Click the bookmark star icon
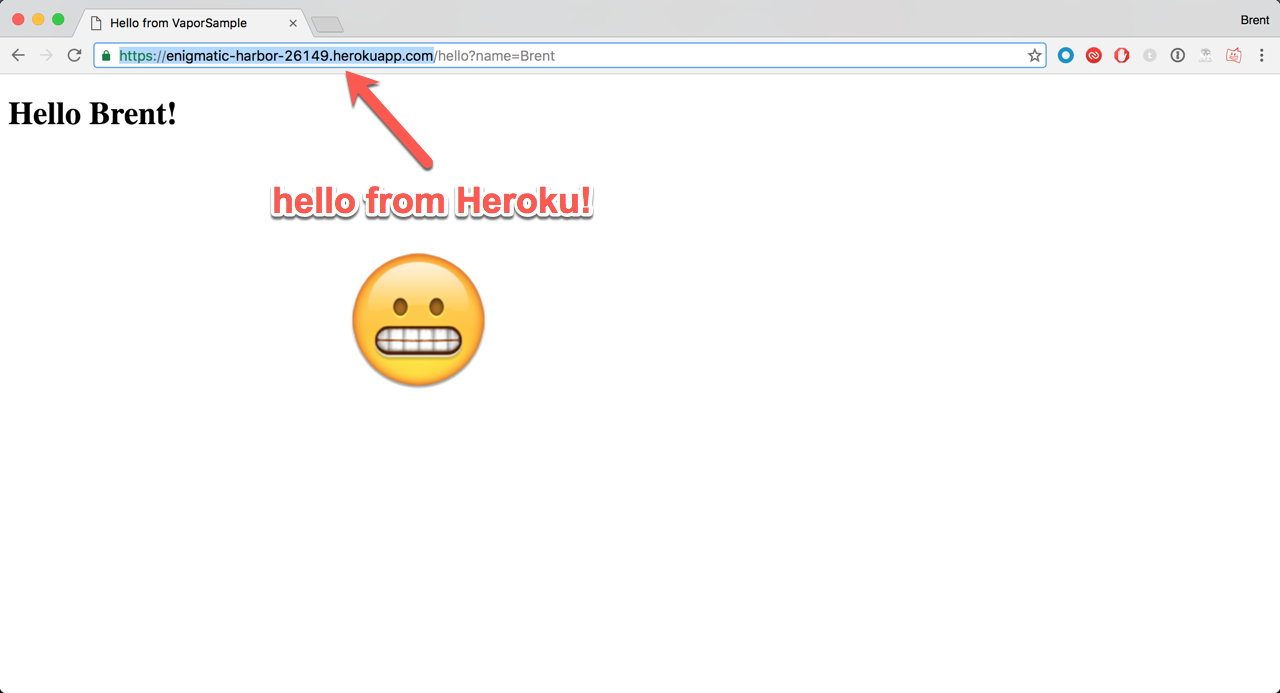The width and height of the screenshot is (1280, 693). click(x=1034, y=55)
